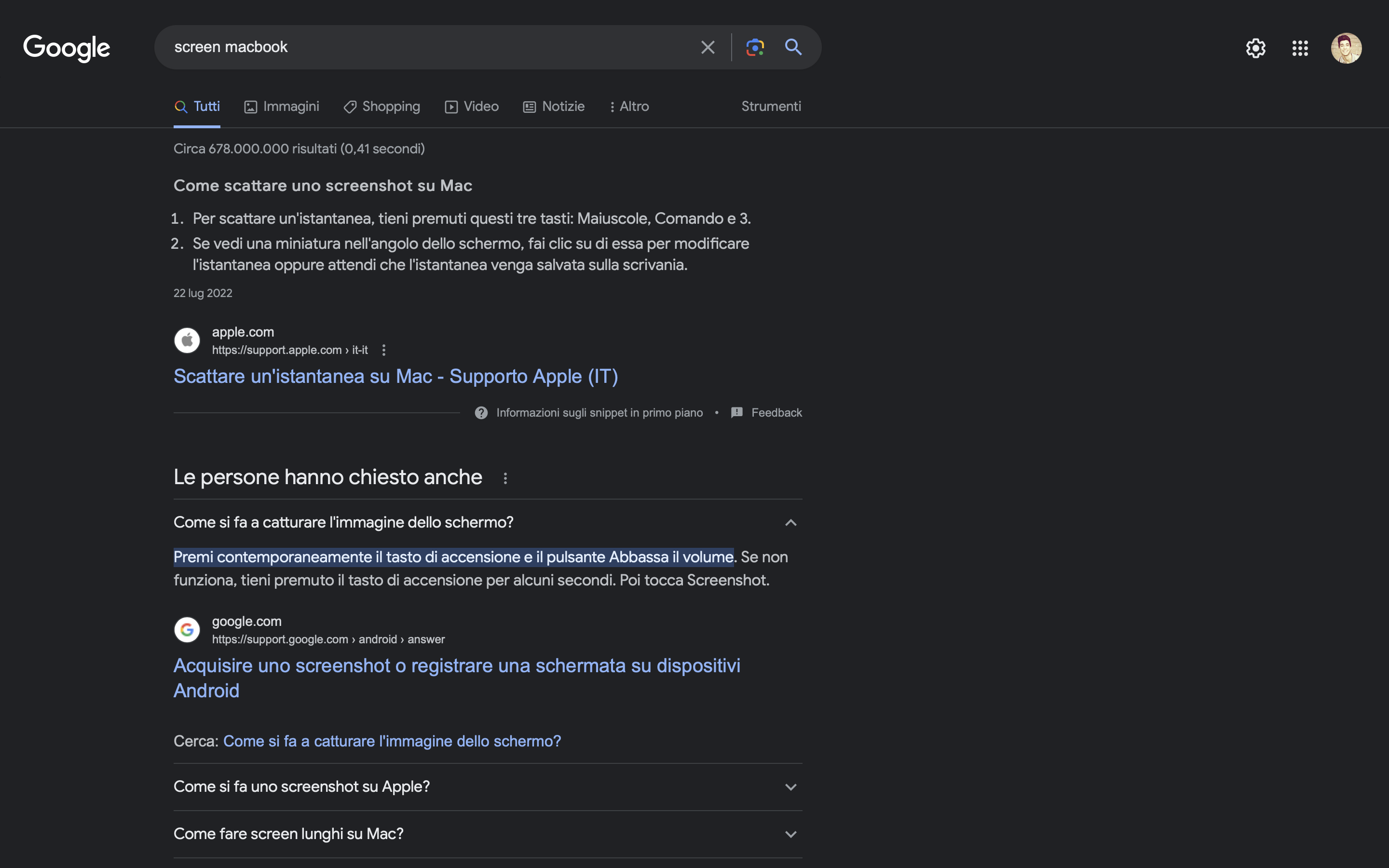The height and width of the screenshot is (868, 1389).
Task: Open the Google apps grid
Action: (x=1300, y=48)
